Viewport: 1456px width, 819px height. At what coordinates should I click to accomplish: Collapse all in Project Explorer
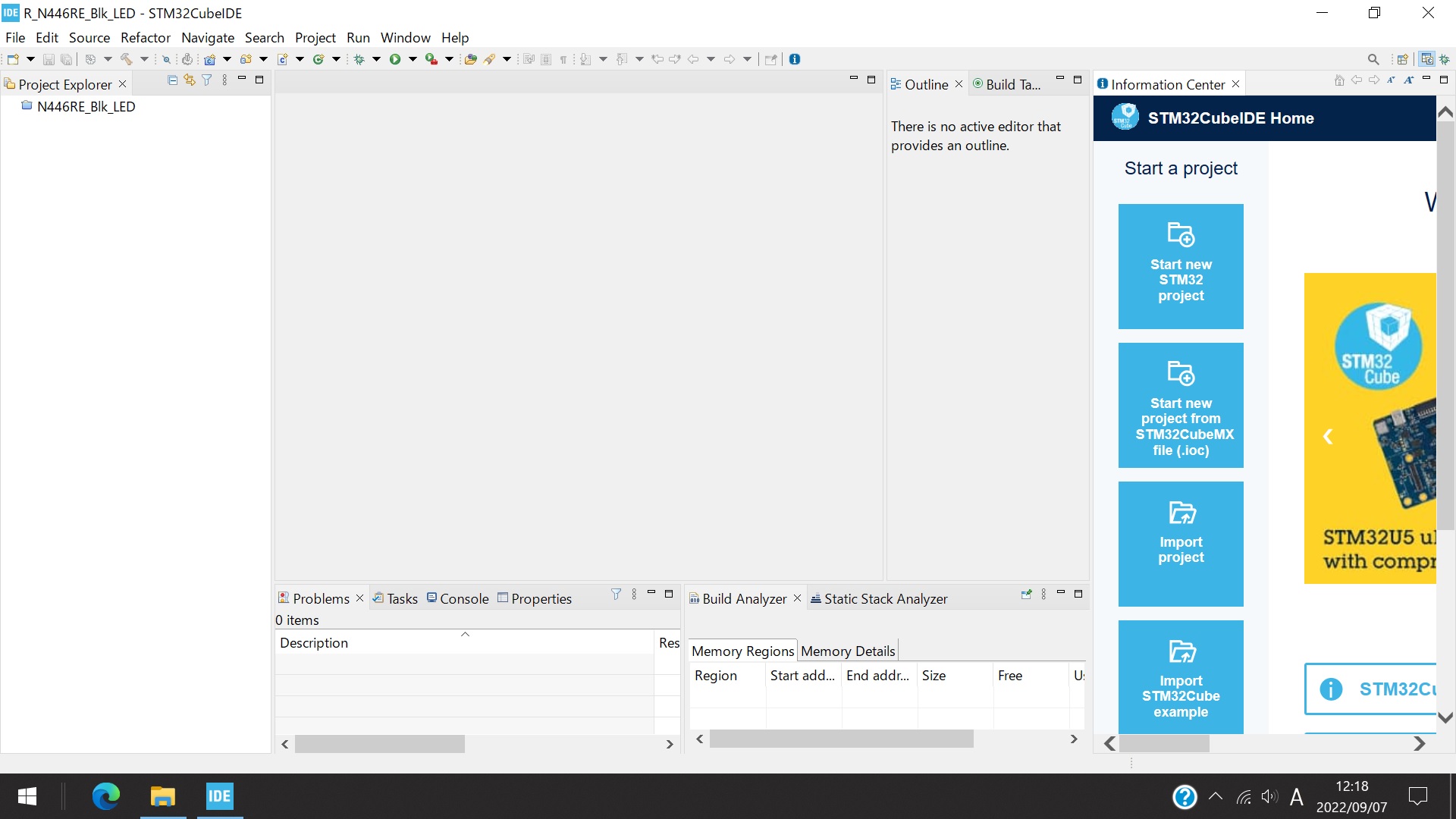[x=172, y=80]
